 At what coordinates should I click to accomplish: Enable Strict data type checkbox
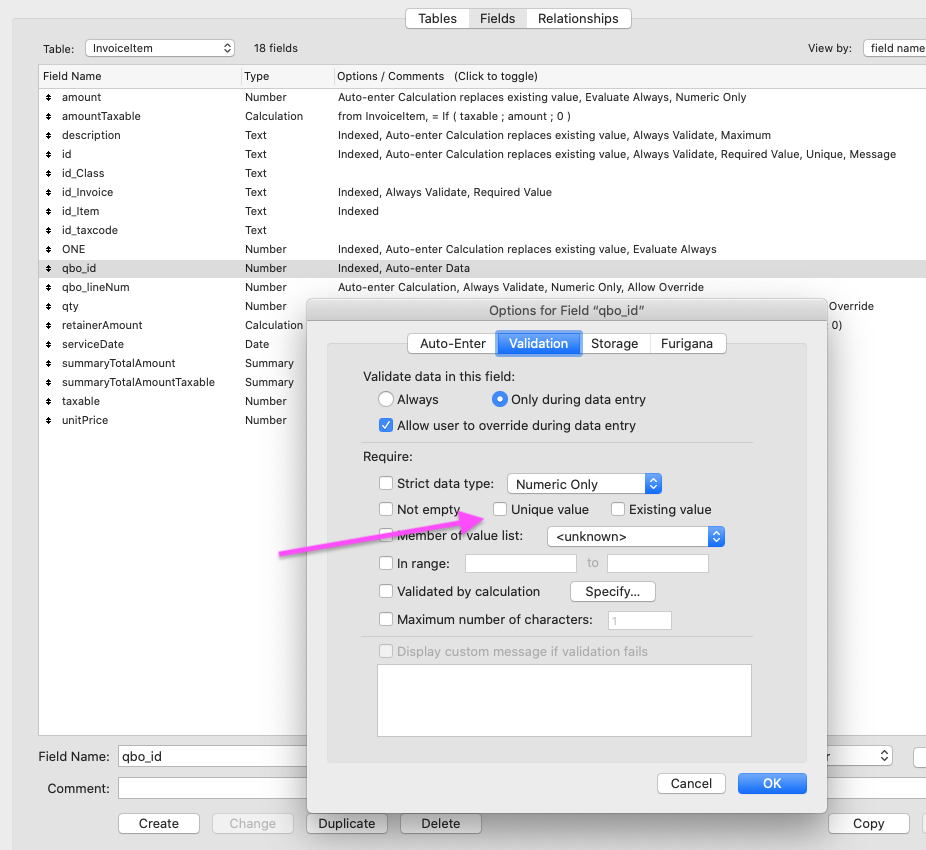point(386,483)
